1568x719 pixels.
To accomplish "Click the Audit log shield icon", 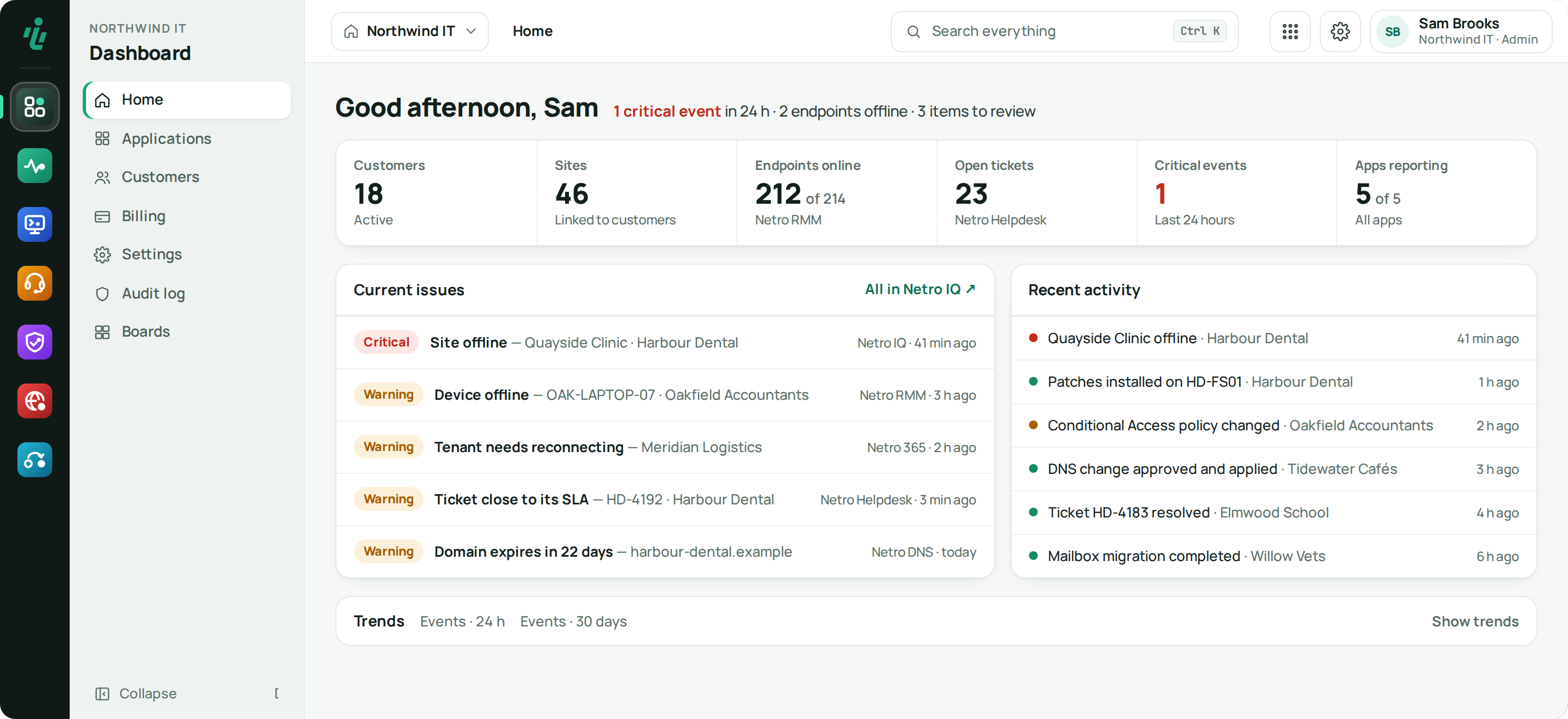I will point(102,294).
